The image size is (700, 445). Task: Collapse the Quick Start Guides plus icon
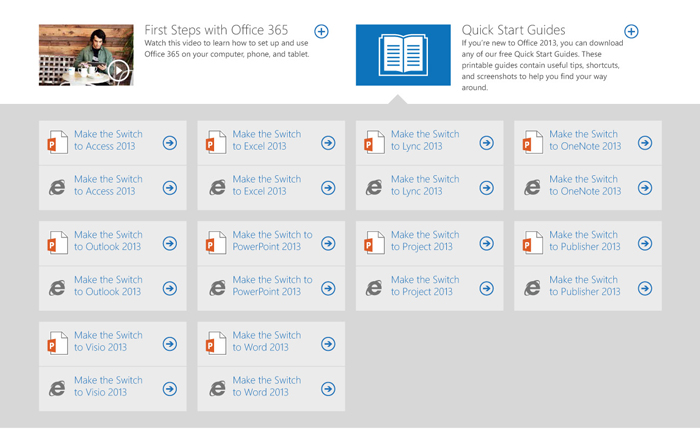pos(631,31)
